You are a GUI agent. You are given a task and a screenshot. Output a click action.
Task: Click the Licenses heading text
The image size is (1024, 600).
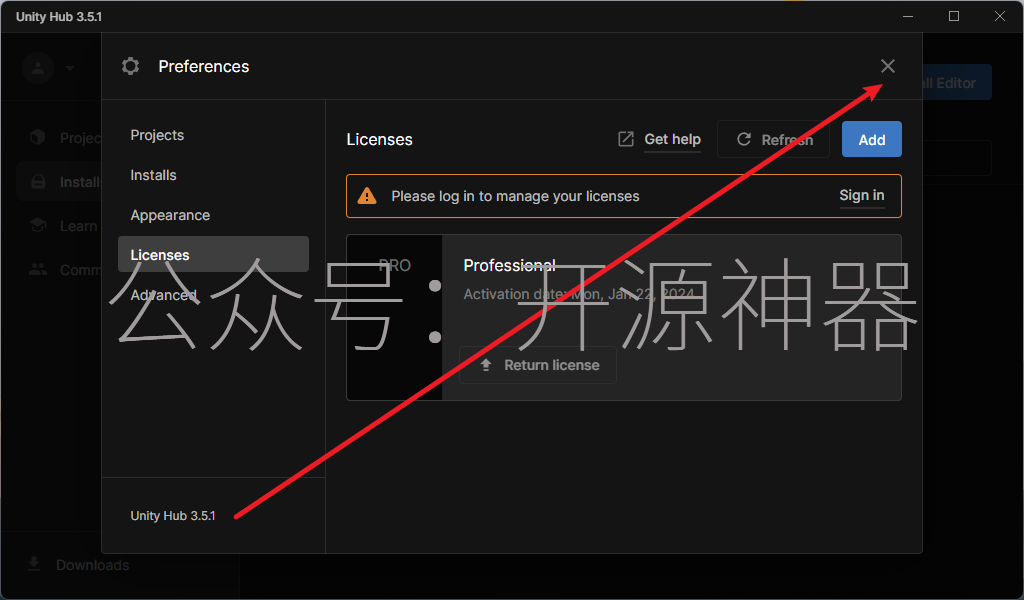tap(379, 140)
